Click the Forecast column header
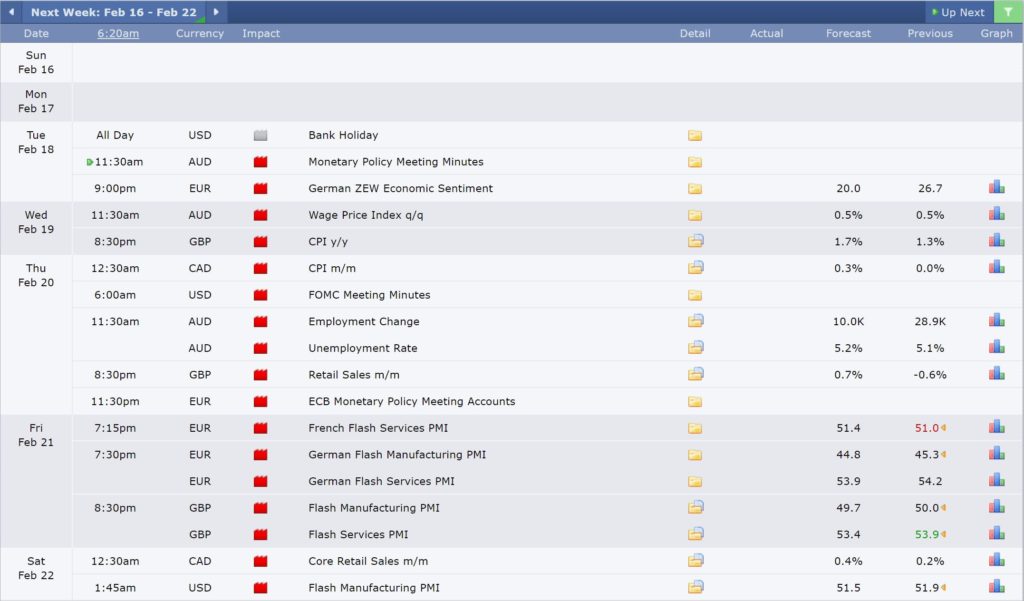This screenshot has height=601, width=1024. pos(848,33)
